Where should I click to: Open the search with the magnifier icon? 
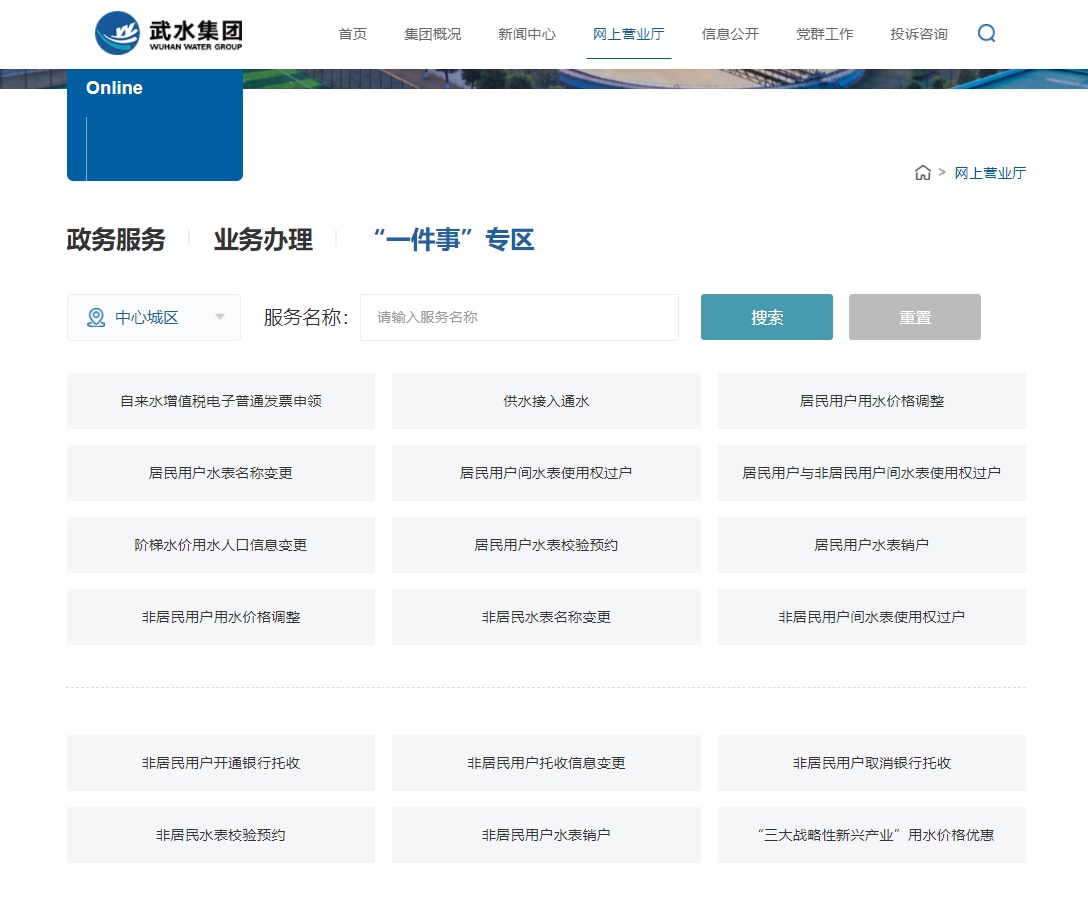tap(987, 33)
